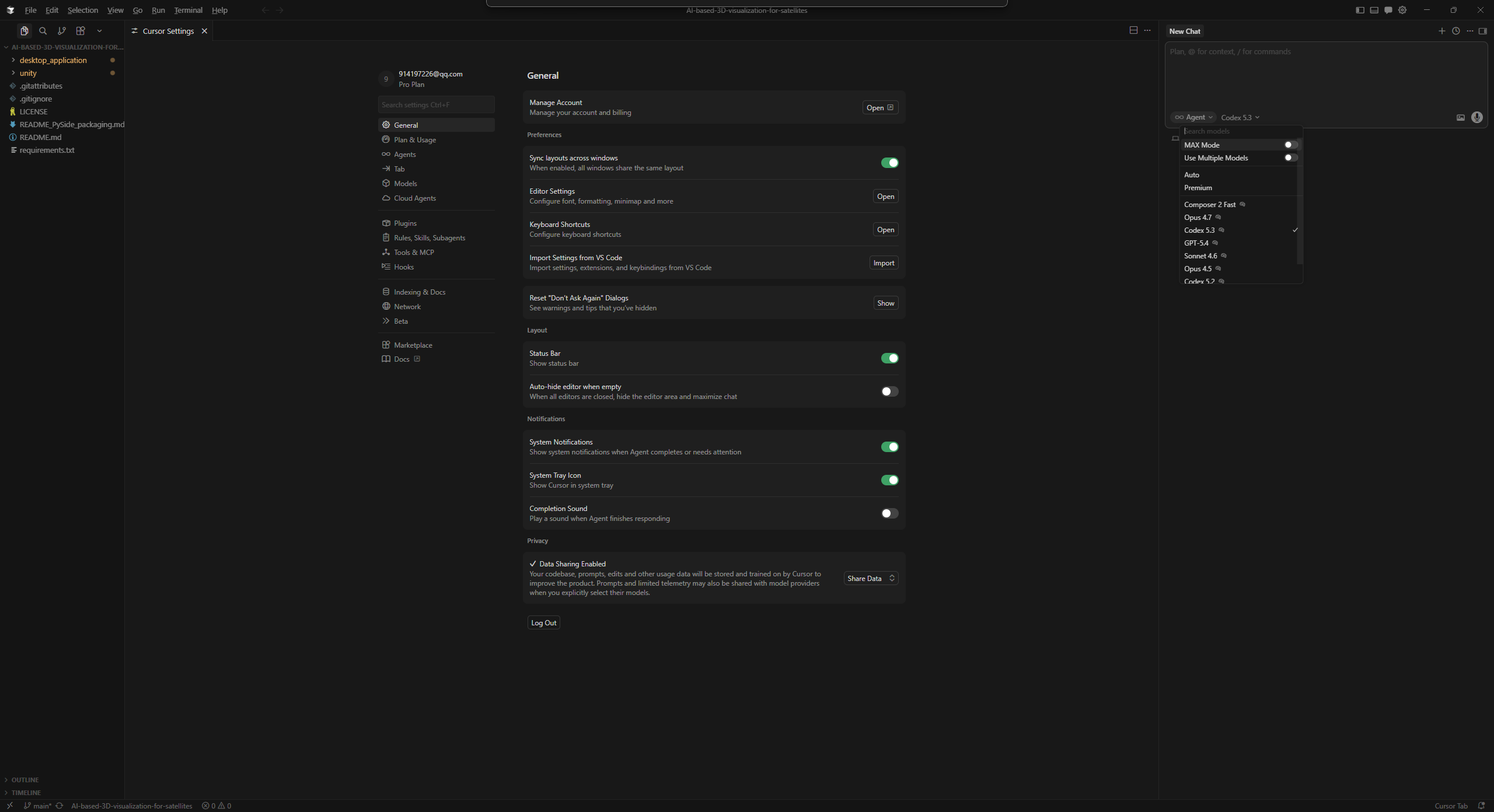
Task: Click the local machine icon below chat input
Action: pyautogui.click(x=1175, y=138)
